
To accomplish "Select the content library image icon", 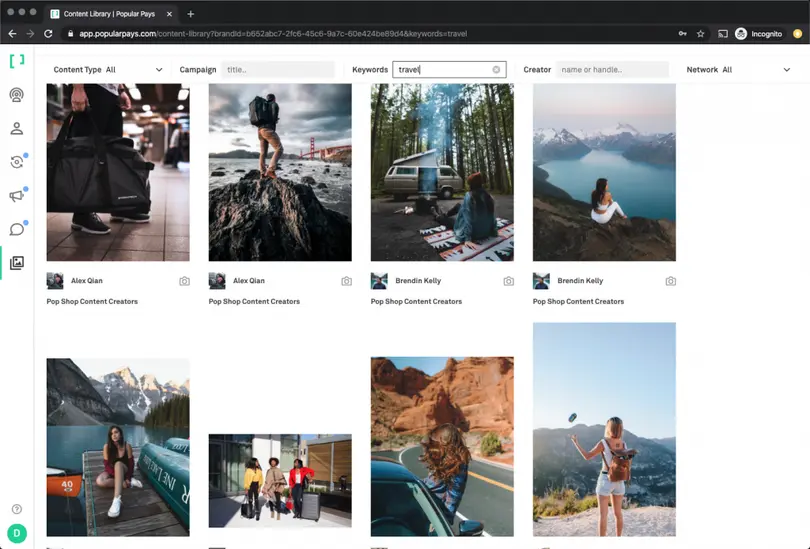I will pos(16,263).
